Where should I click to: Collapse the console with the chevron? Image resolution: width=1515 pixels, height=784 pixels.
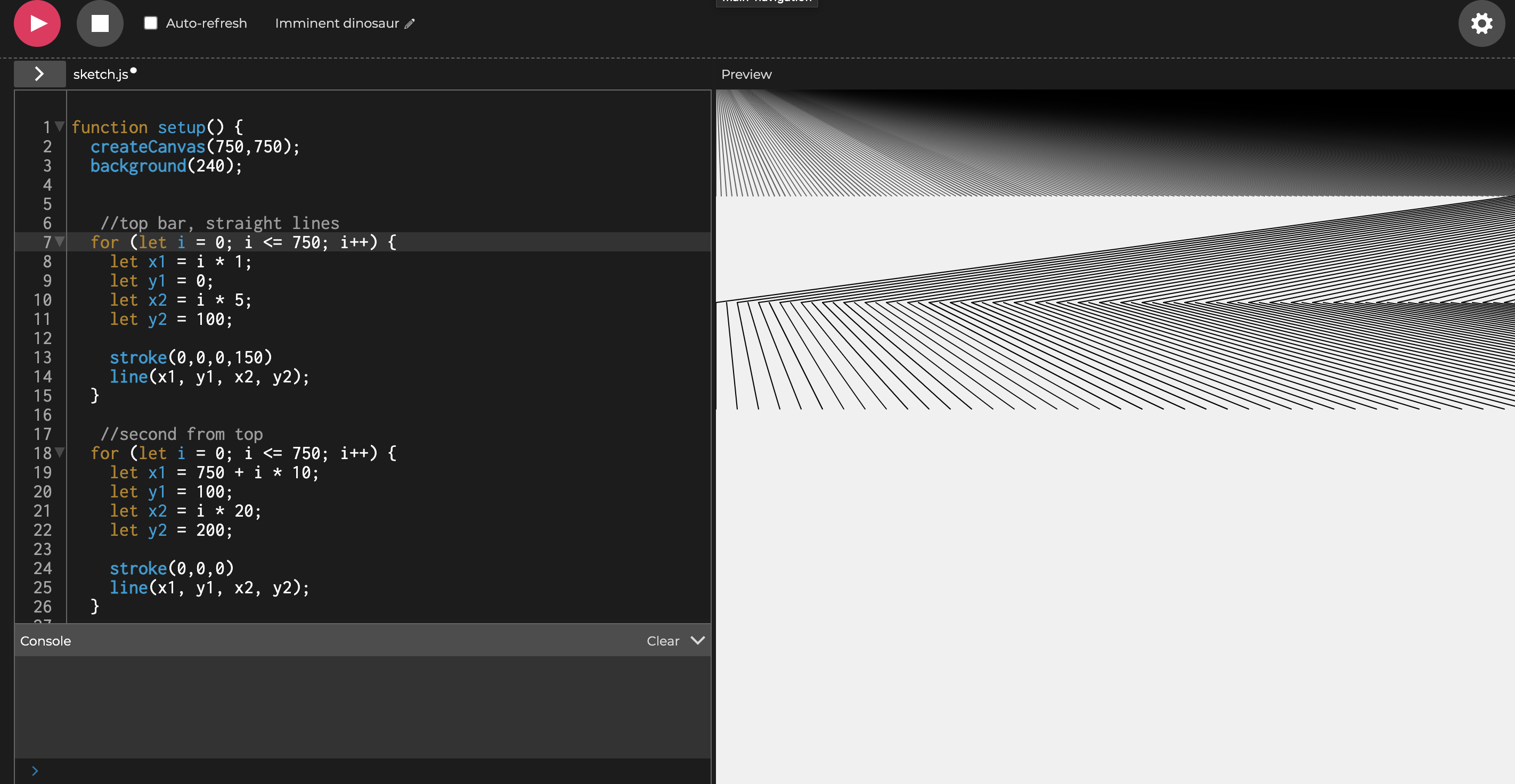point(697,641)
